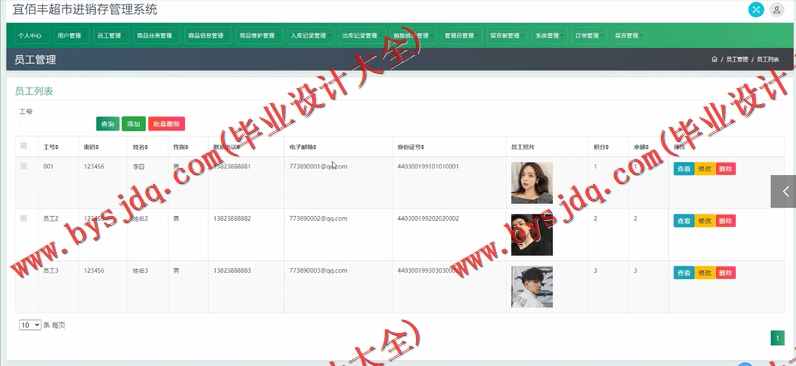Expand the gray side panel arrow
This screenshot has width=796, height=366.
pos(783,191)
